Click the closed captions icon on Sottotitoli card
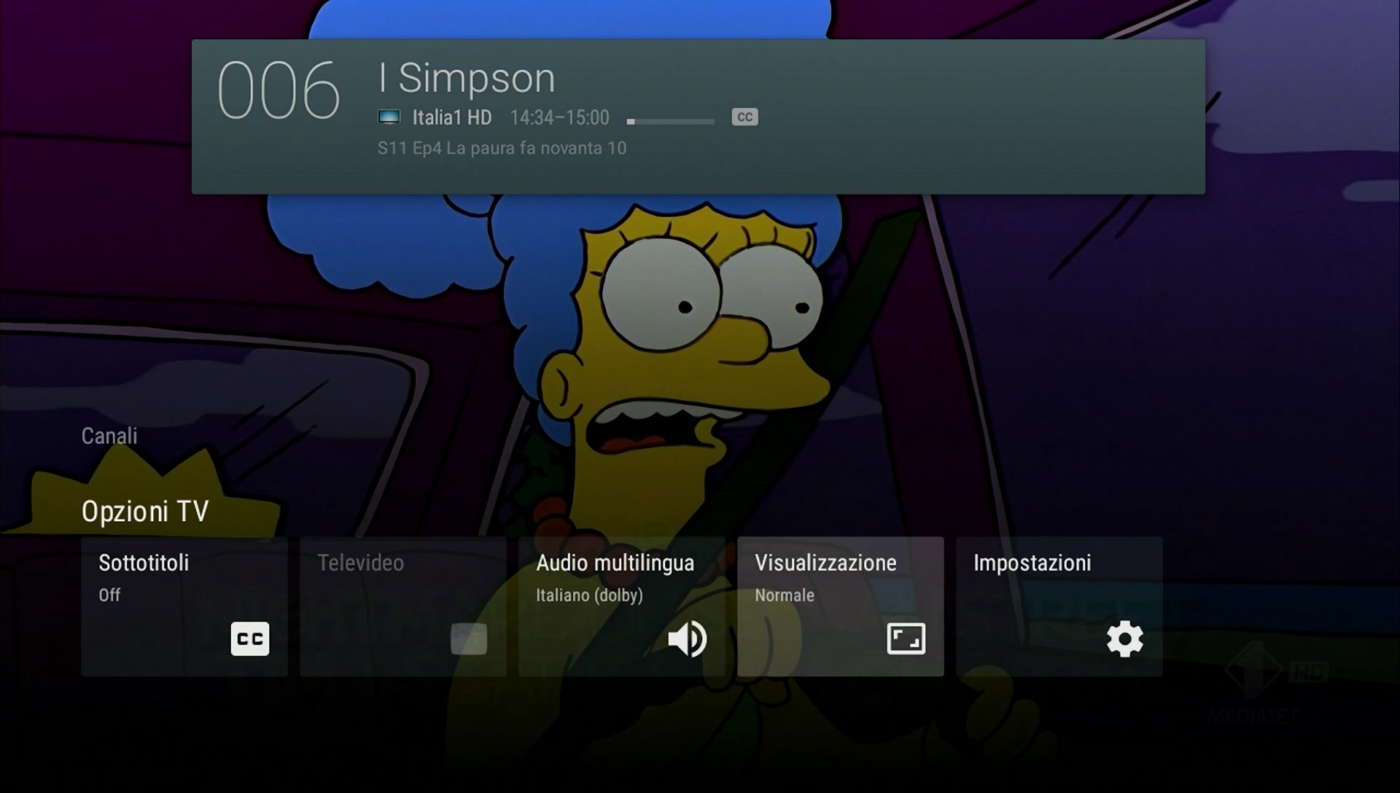The width and height of the screenshot is (1400, 793). (x=250, y=639)
